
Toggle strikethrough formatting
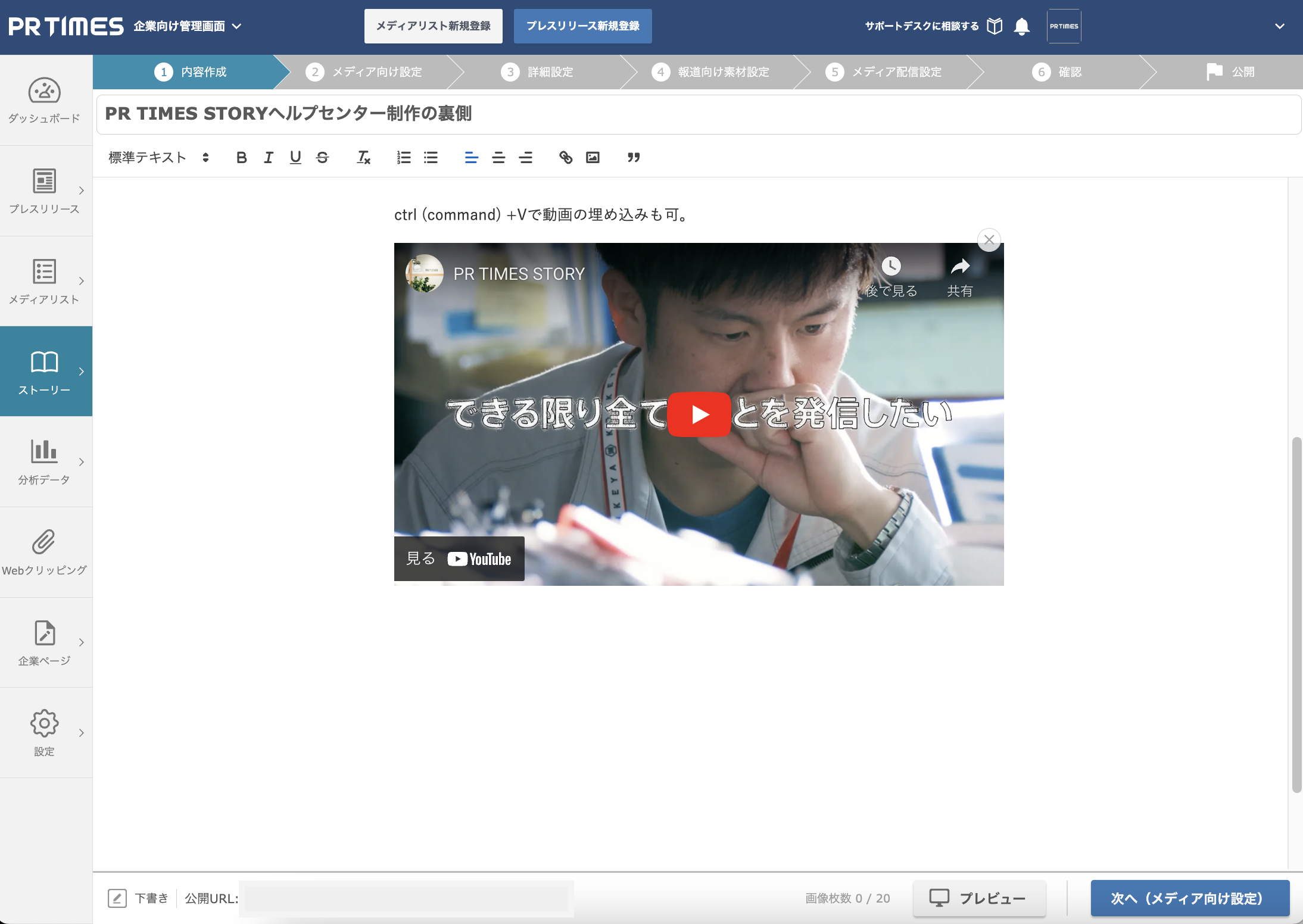tap(323, 158)
